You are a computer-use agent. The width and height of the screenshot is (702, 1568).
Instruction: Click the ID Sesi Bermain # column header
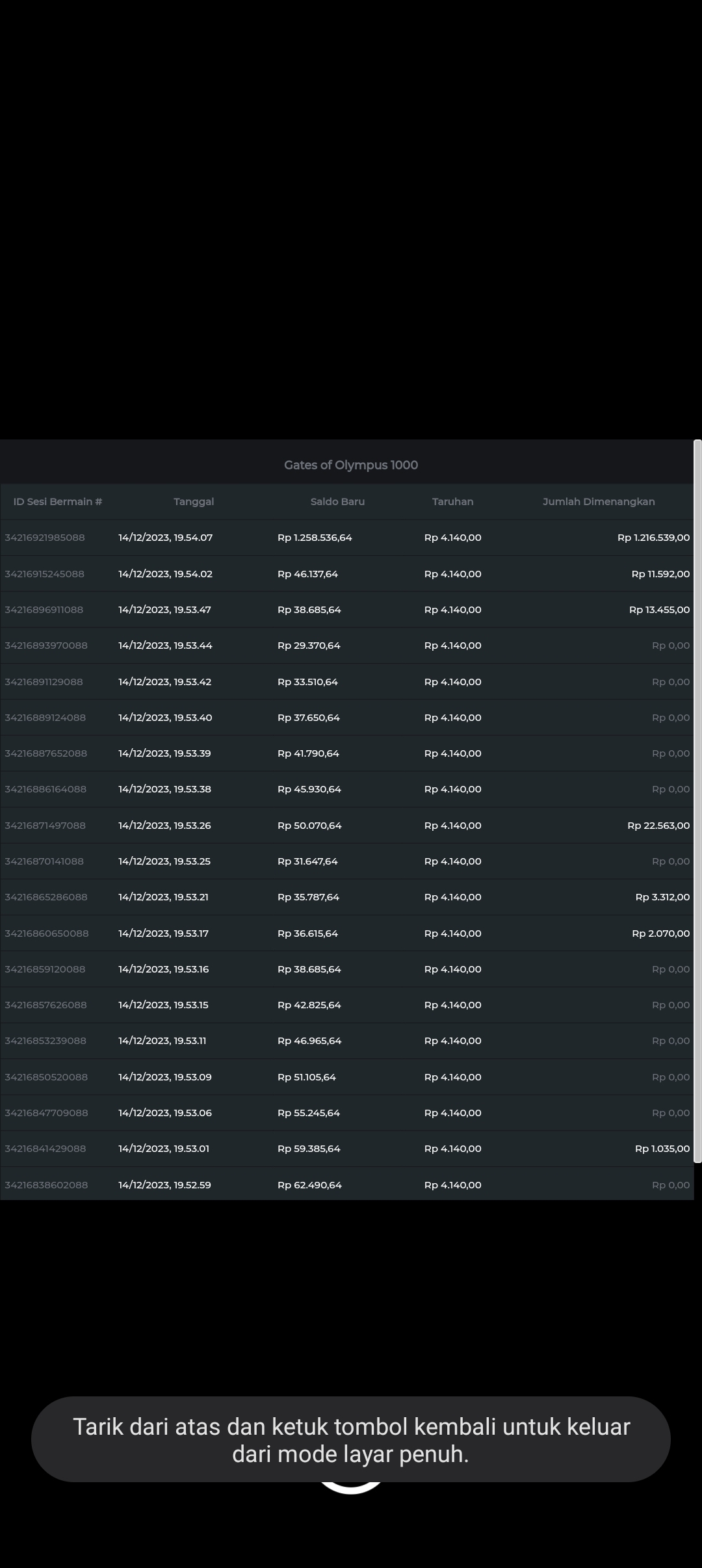[58, 502]
